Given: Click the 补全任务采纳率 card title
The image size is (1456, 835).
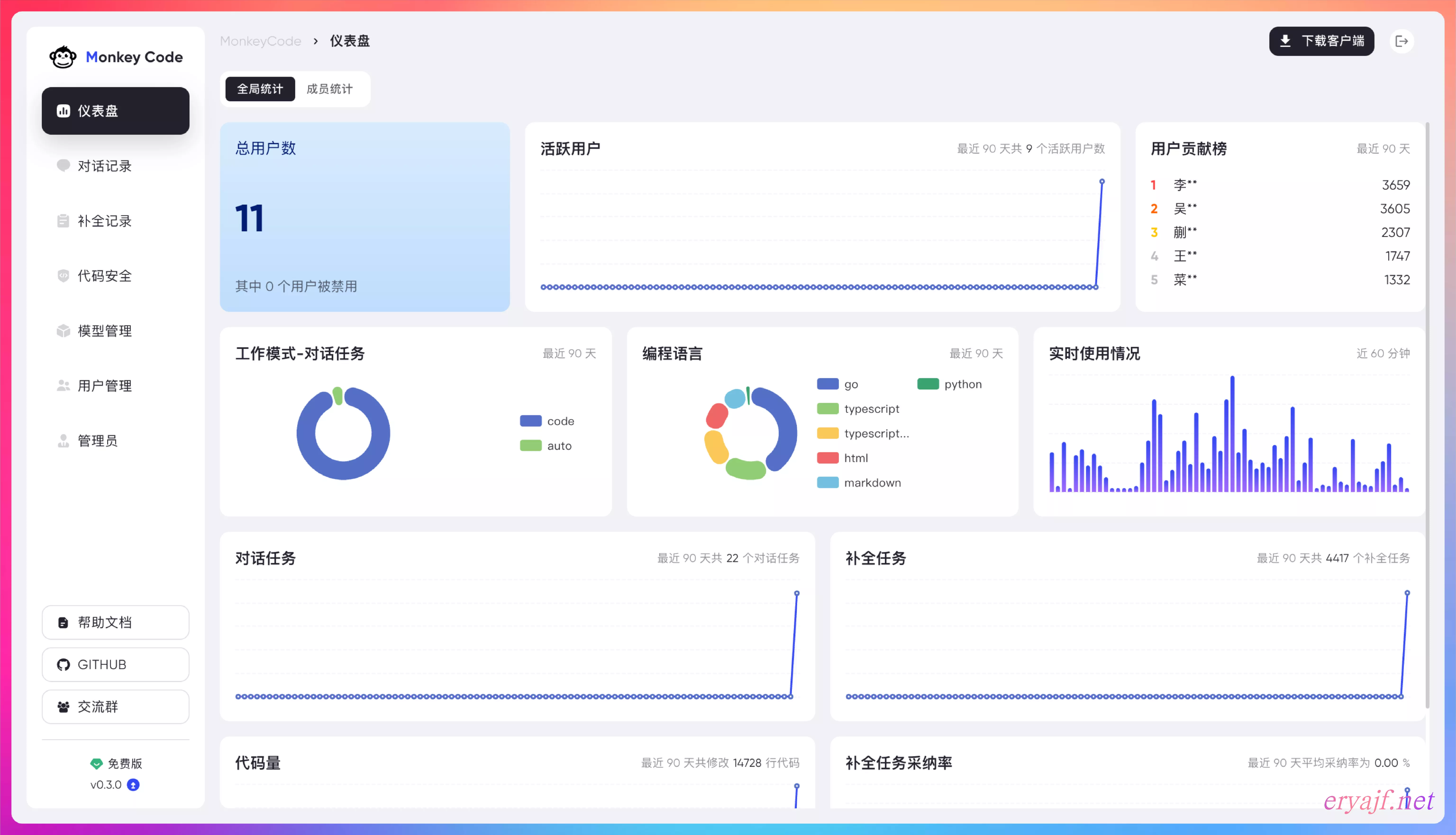Looking at the screenshot, I should [899, 763].
